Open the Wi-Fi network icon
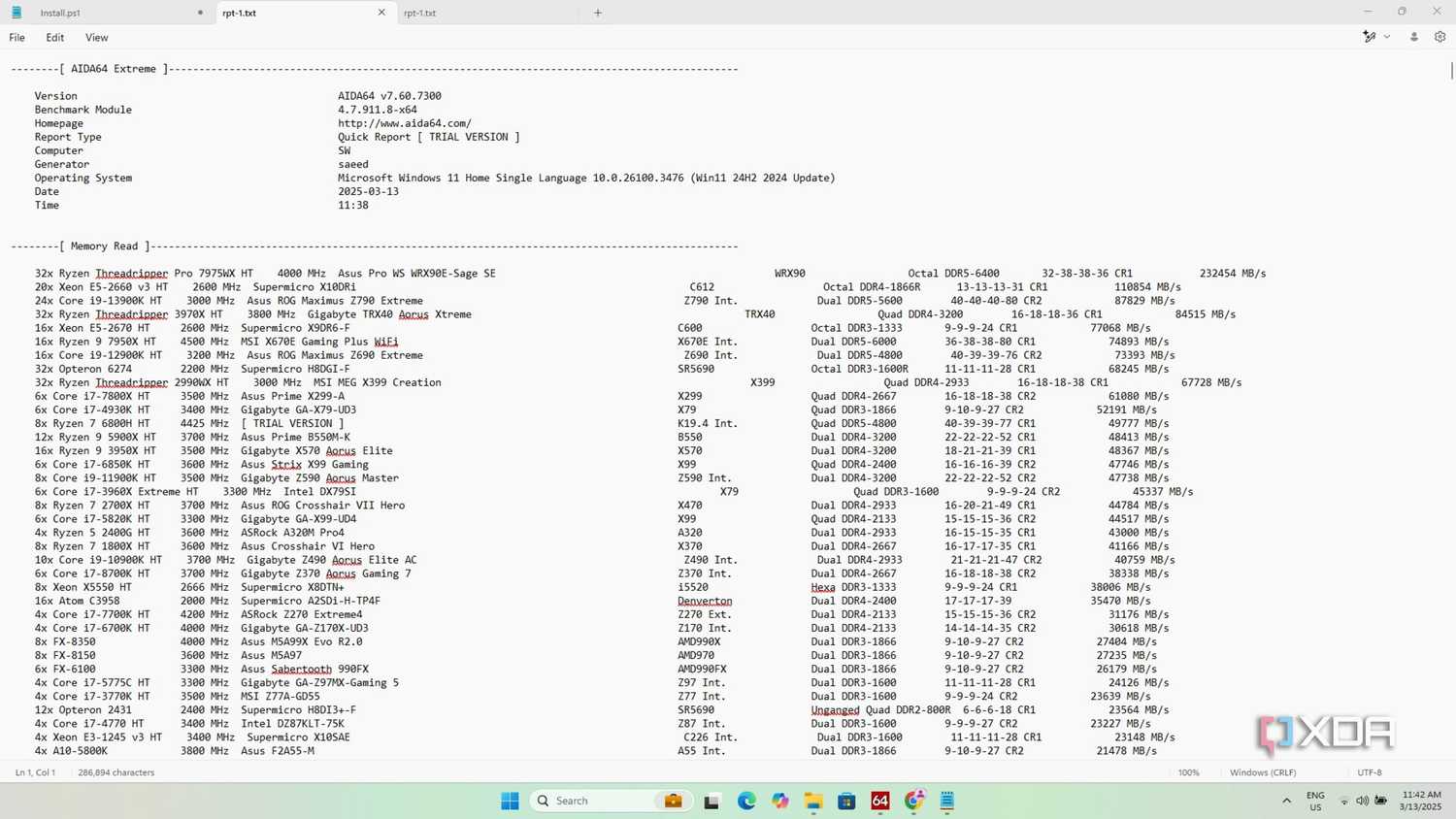This screenshot has width=1456, height=819. click(x=1344, y=801)
